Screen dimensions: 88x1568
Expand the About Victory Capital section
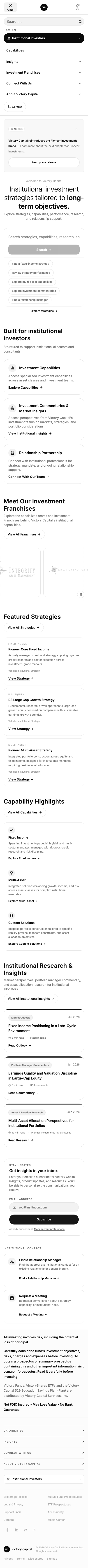pyautogui.click(x=44, y=94)
